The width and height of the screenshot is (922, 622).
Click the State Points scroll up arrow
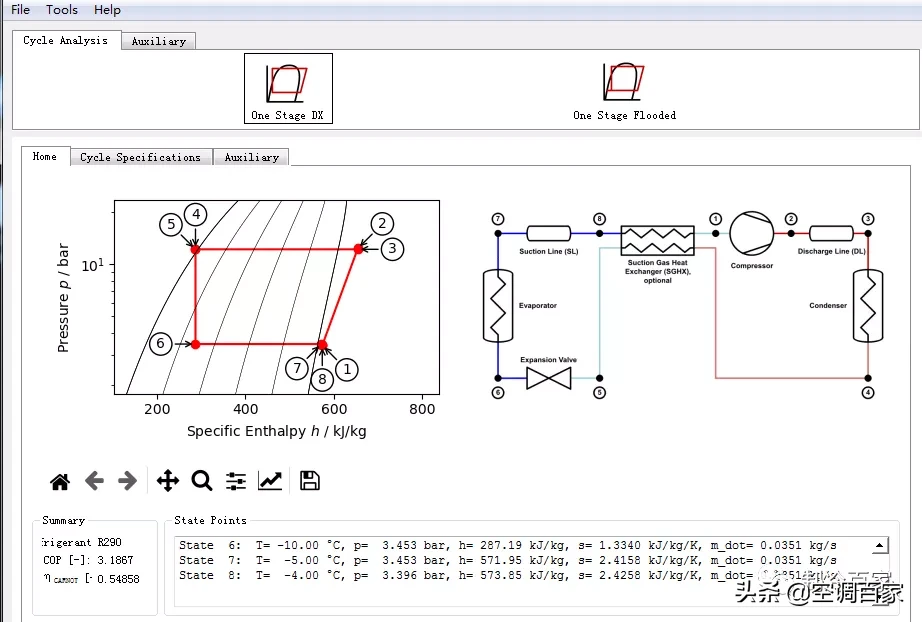pos(879,546)
